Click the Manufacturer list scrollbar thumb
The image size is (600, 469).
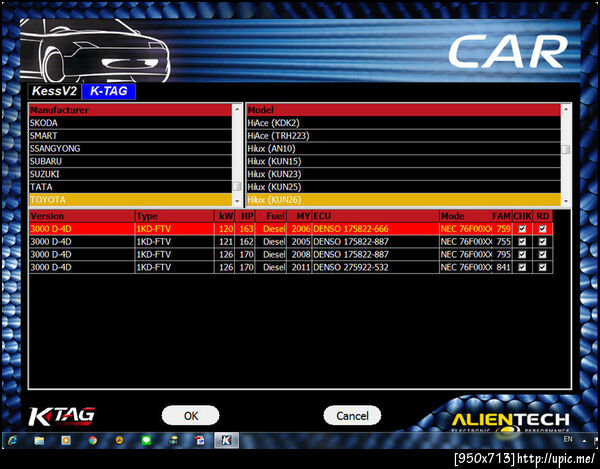pos(237,186)
